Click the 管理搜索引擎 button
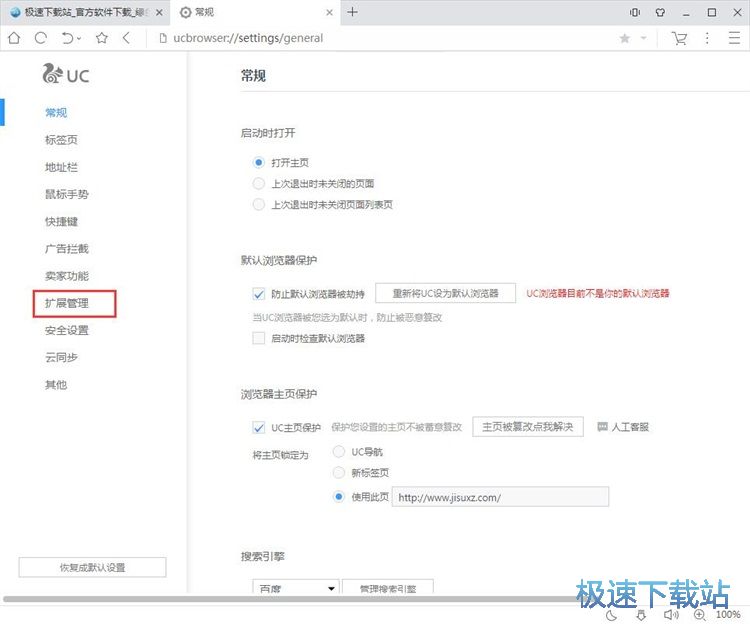This screenshot has width=750, height=624. coord(388,587)
